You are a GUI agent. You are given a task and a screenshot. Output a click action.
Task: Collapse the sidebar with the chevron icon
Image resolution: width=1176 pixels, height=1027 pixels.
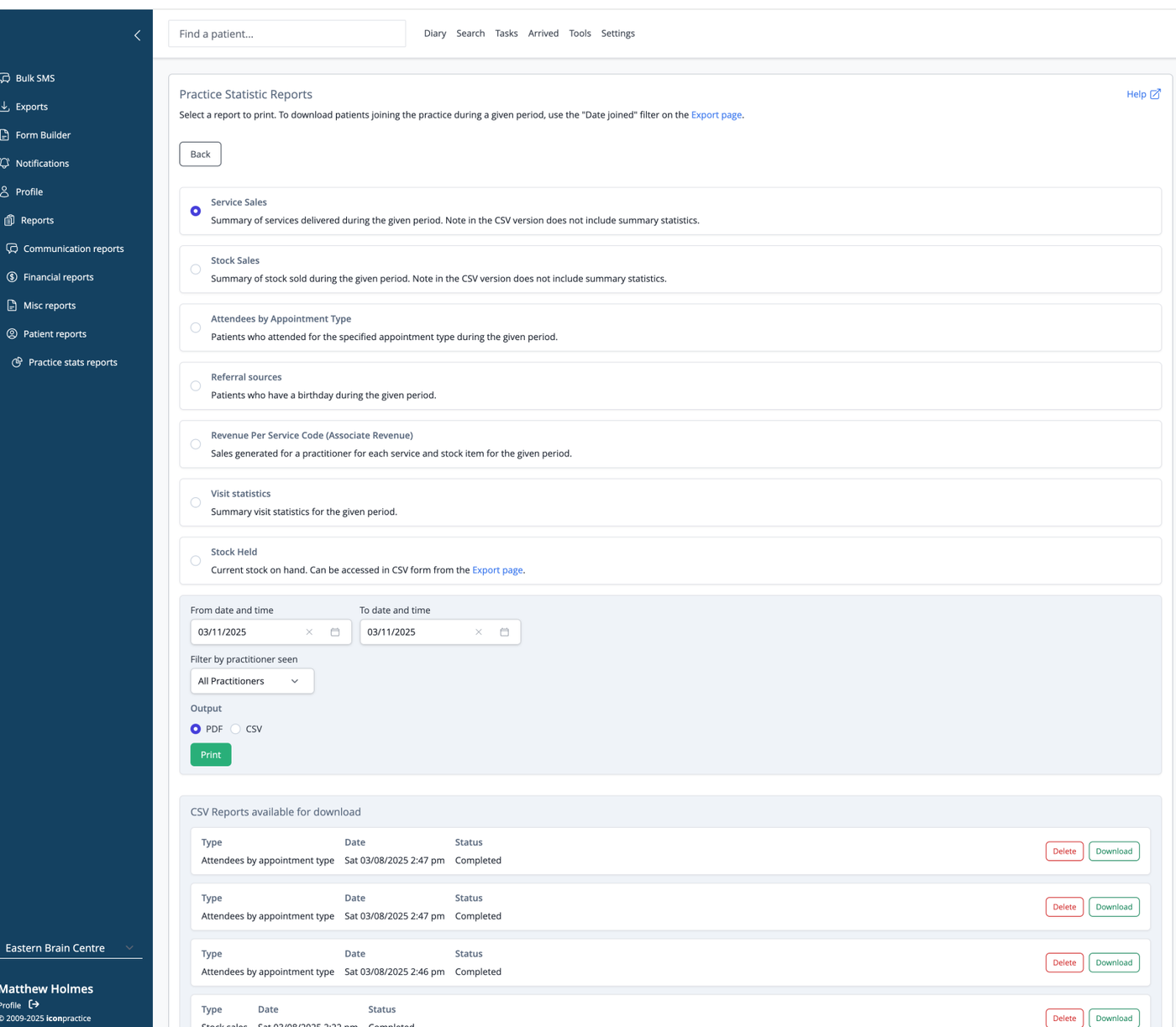tap(137, 35)
